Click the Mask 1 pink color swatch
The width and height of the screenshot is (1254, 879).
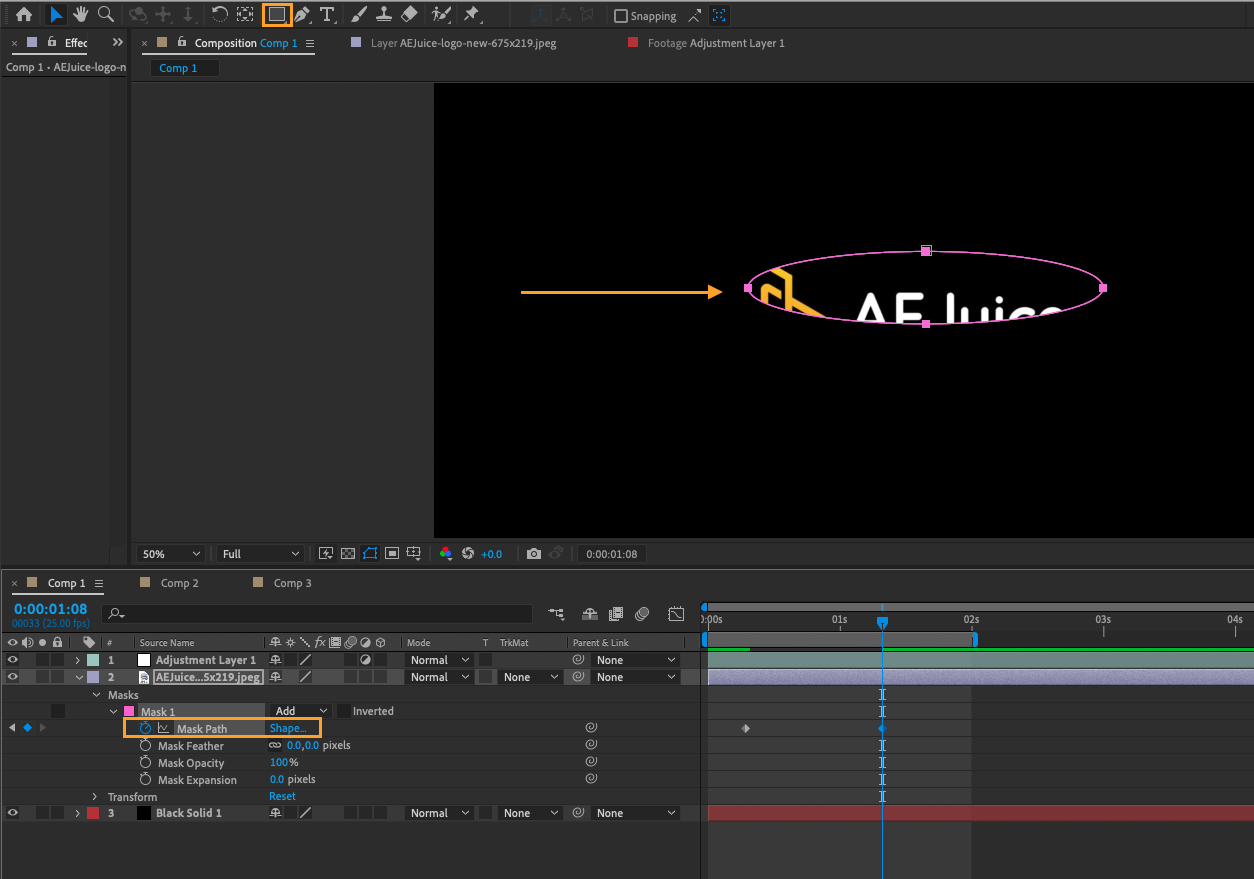(x=129, y=711)
